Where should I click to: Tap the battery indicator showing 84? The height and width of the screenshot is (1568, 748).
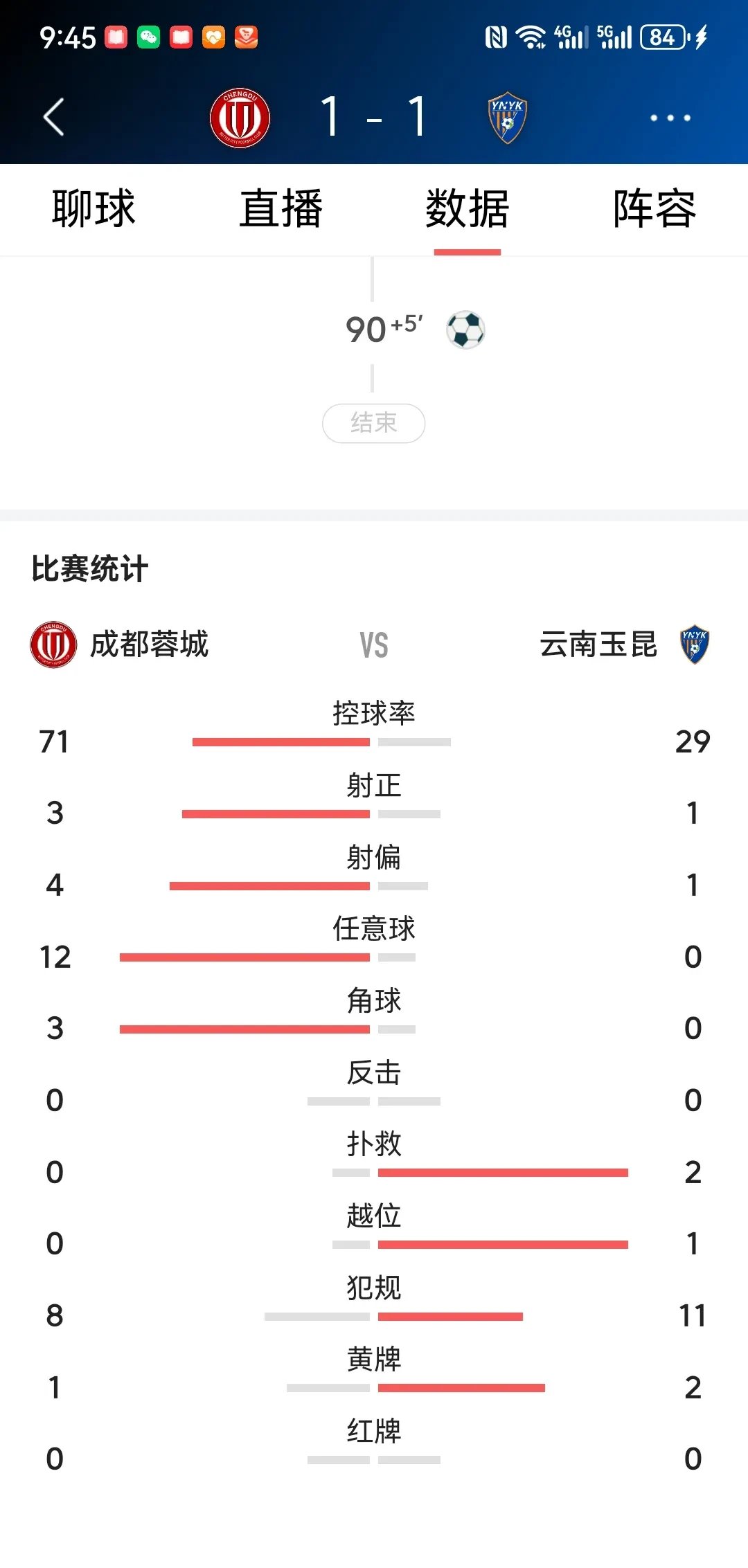coord(661,38)
